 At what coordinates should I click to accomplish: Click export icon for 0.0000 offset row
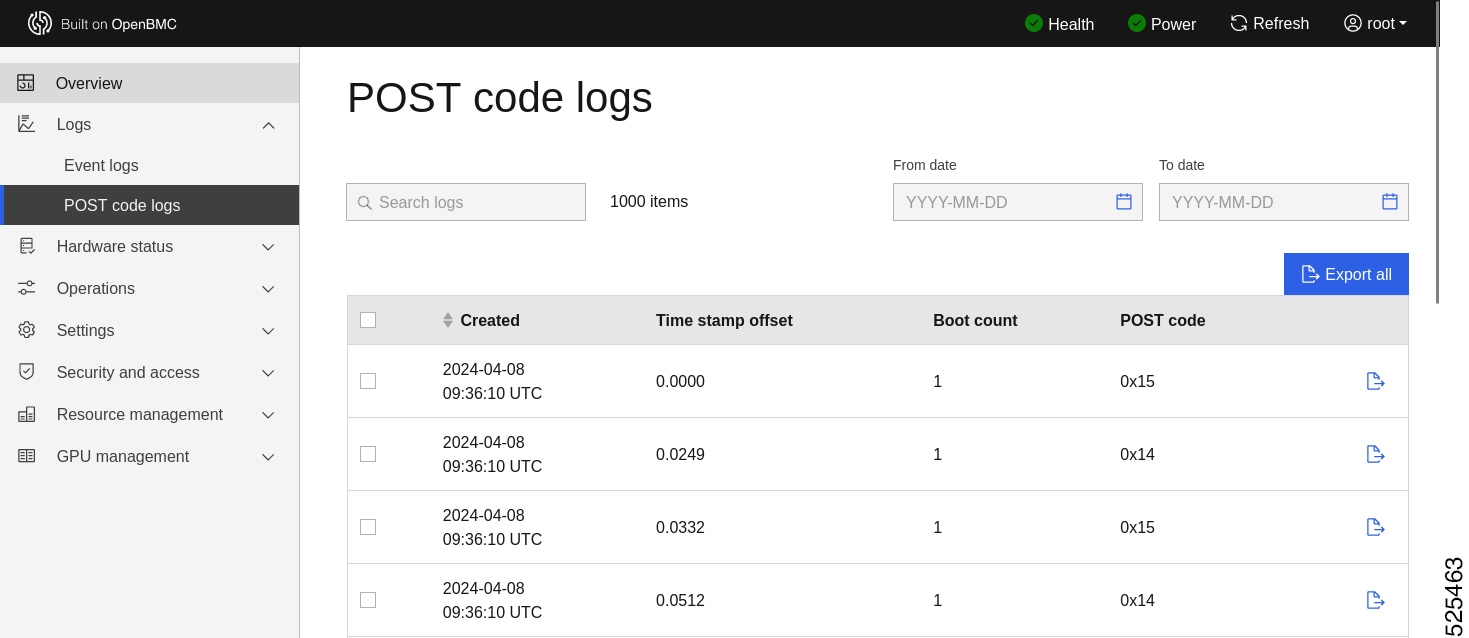coord(1375,381)
